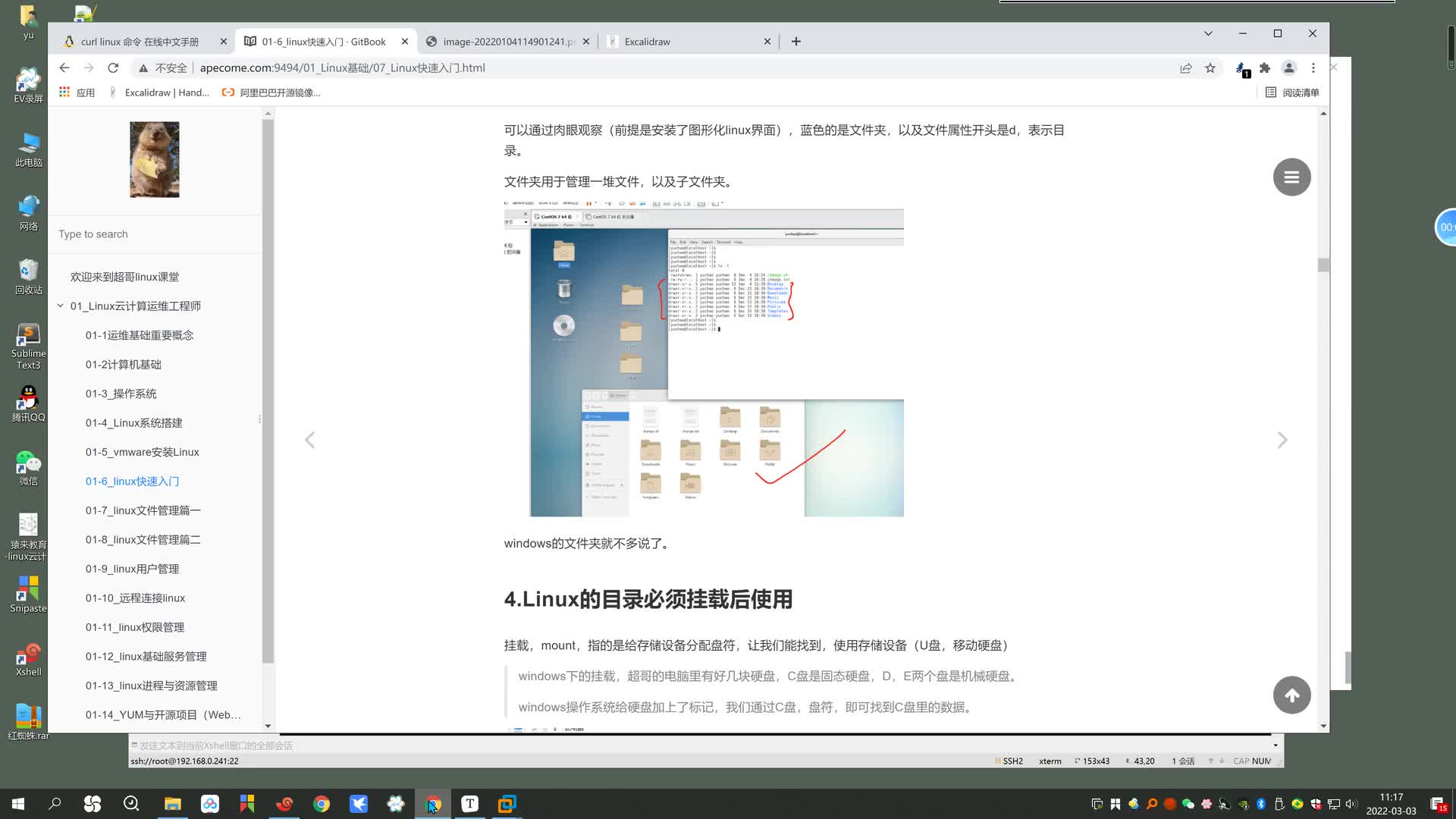This screenshot has height=819, width=1456.
Task: Click search input in sidebar
Action: pos(155,233)
